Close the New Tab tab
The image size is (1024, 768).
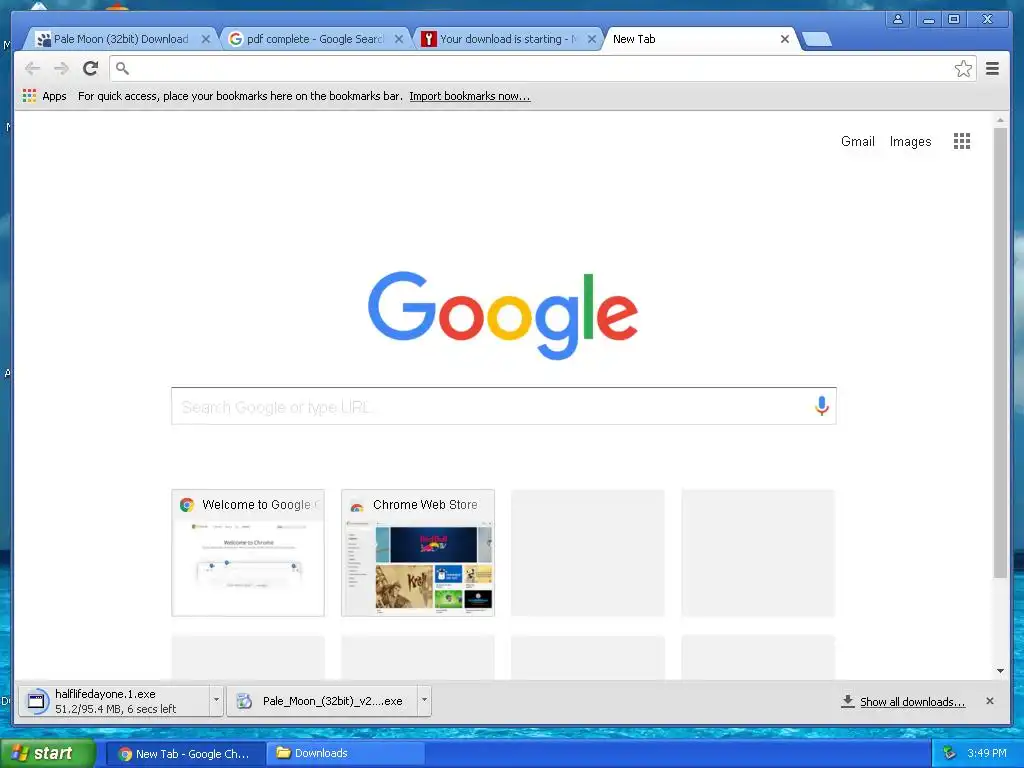784,39
